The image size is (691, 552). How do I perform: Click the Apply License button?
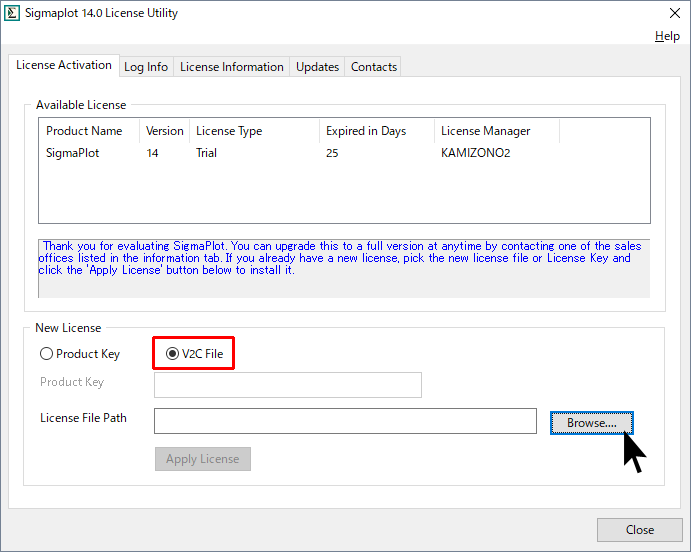point(202,459)
